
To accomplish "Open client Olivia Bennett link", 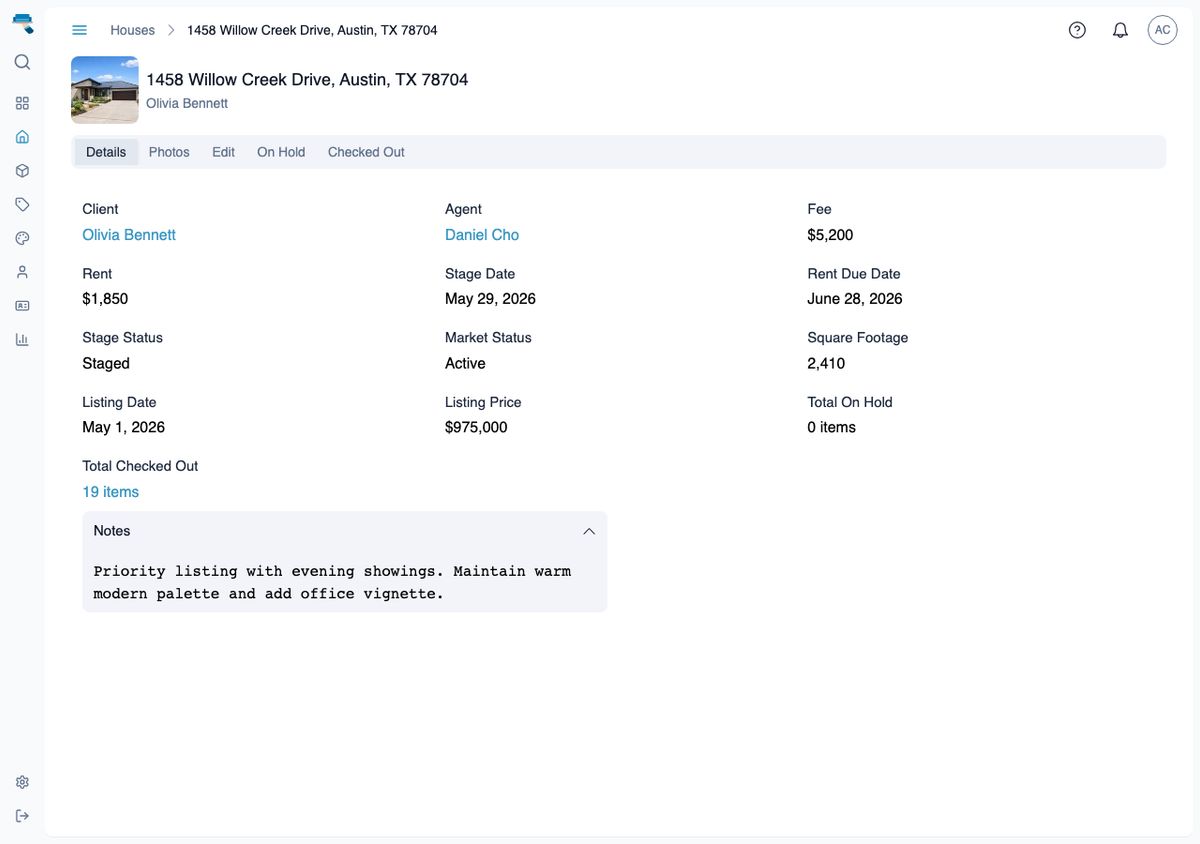I will (x=129, y=235).
